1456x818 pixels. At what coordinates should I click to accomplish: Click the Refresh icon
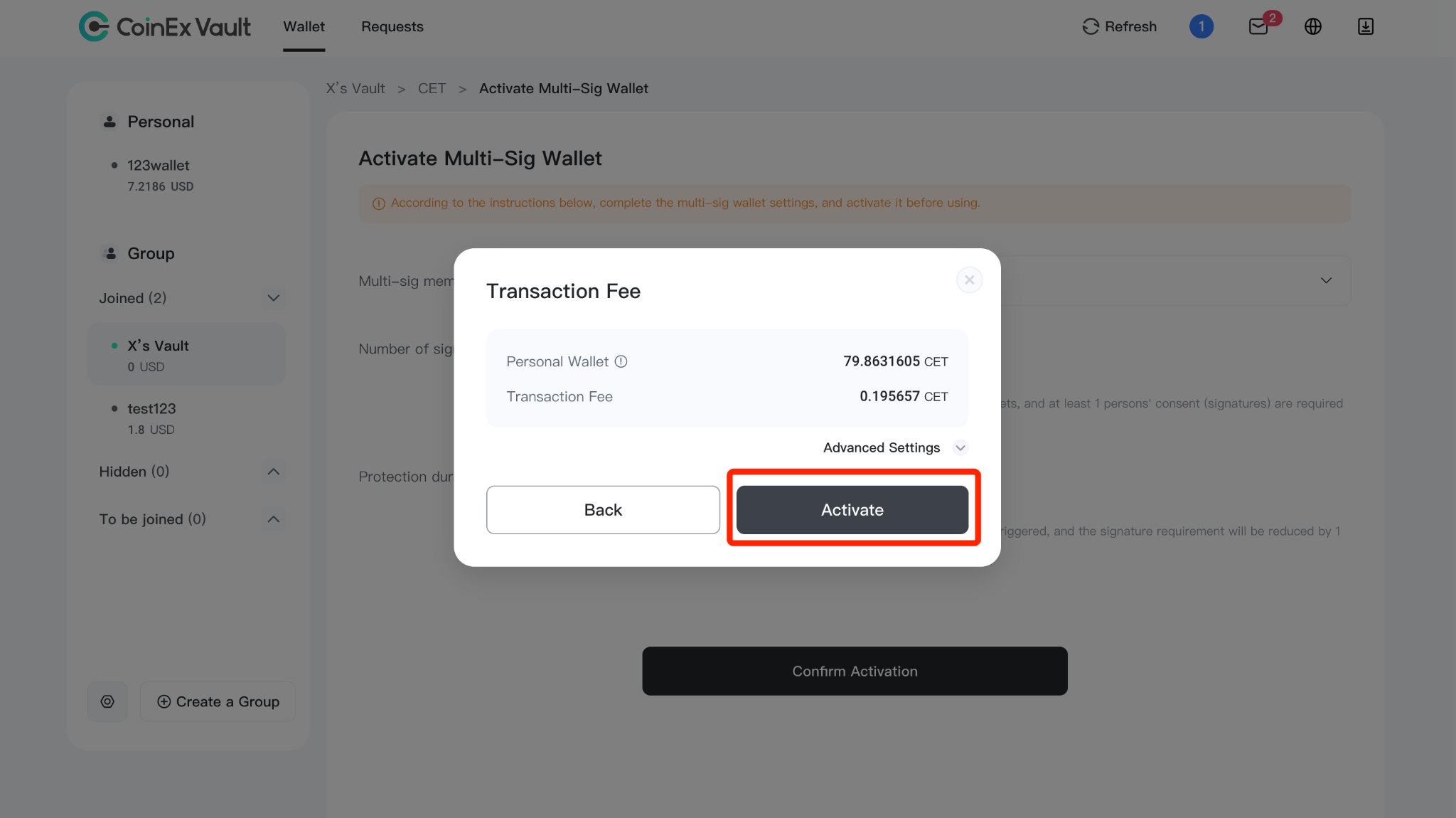click(x=1091, y=26)
